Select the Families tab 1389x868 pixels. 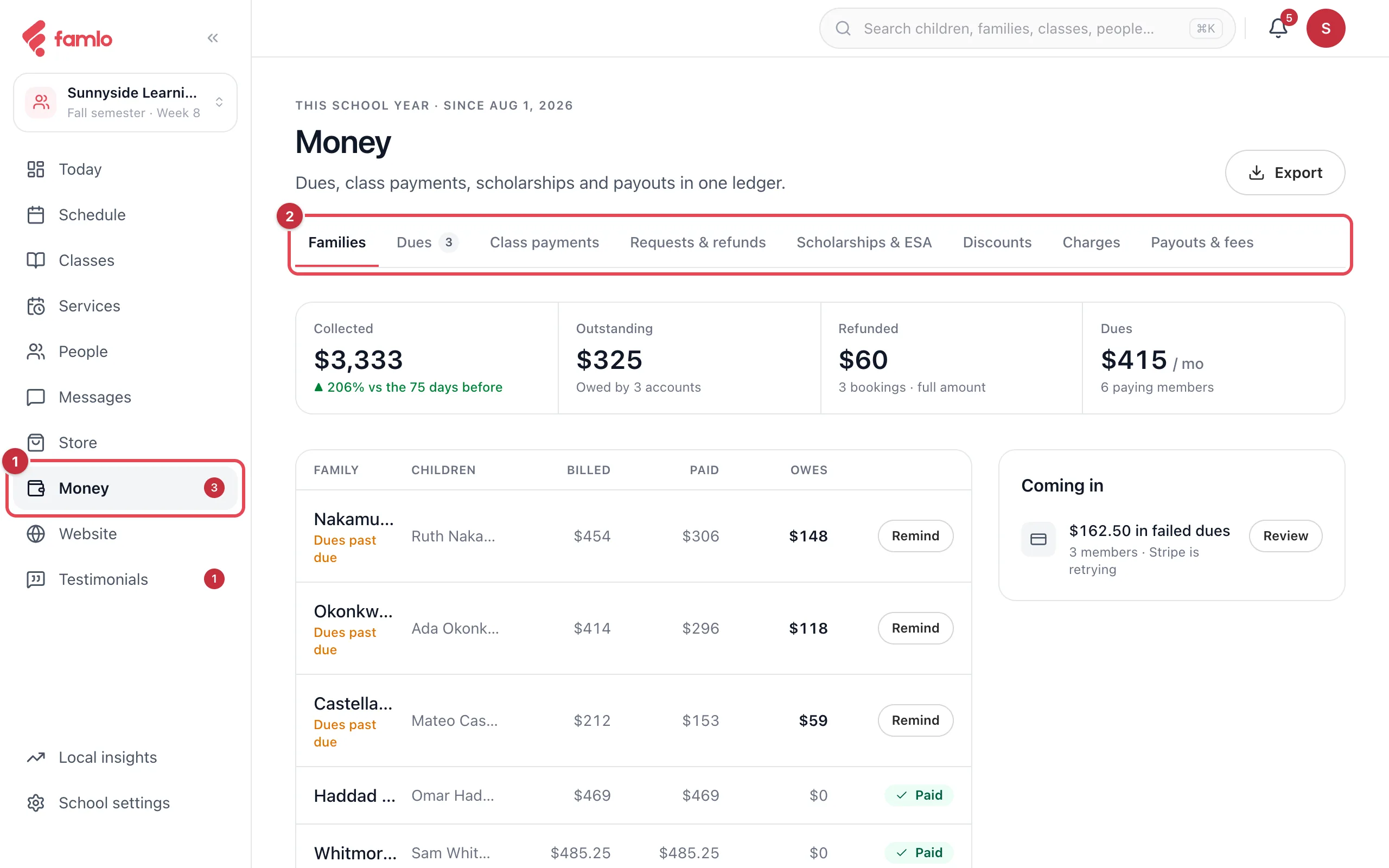337,242
